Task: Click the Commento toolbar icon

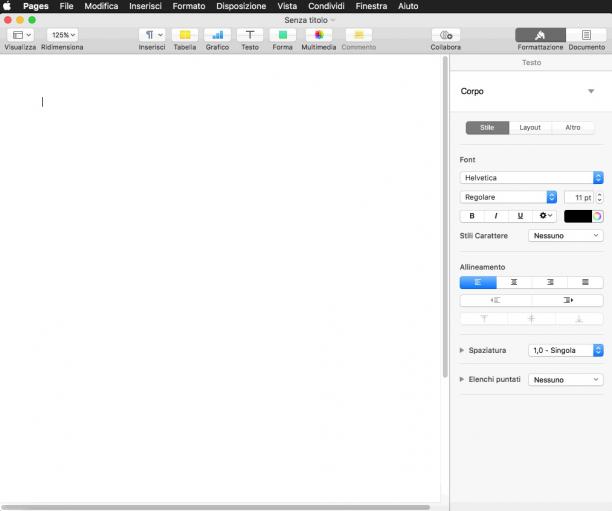Action: click(x=359, y=35)
